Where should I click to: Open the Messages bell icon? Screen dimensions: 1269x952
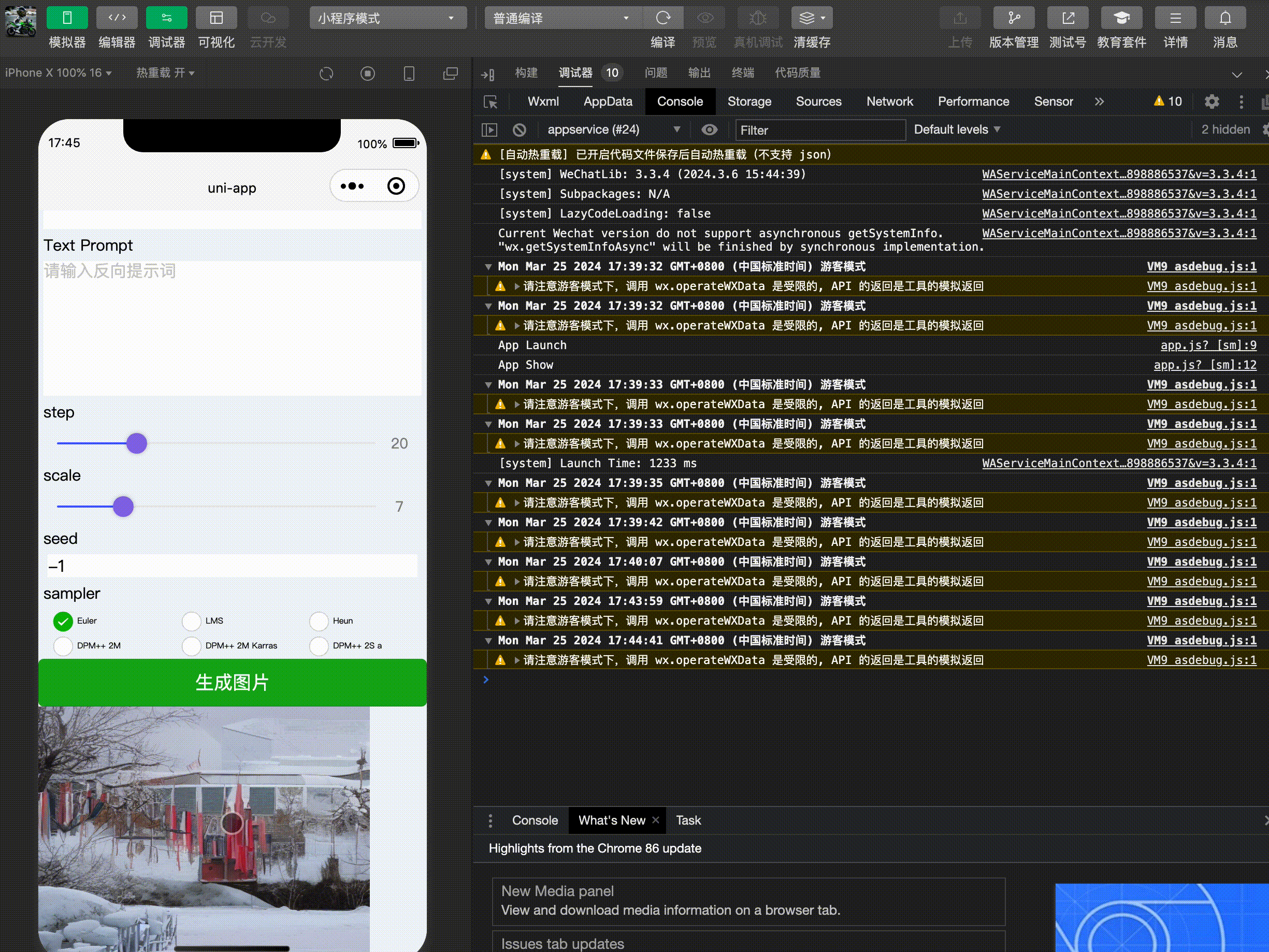[1225, 18]
